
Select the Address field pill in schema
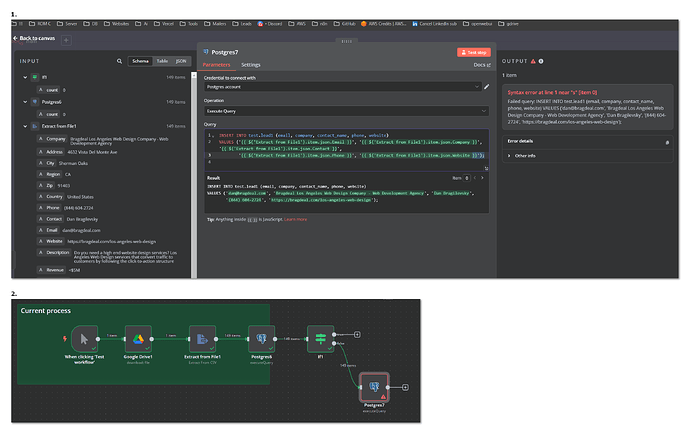pyautogui.click(x=51, y=152)
